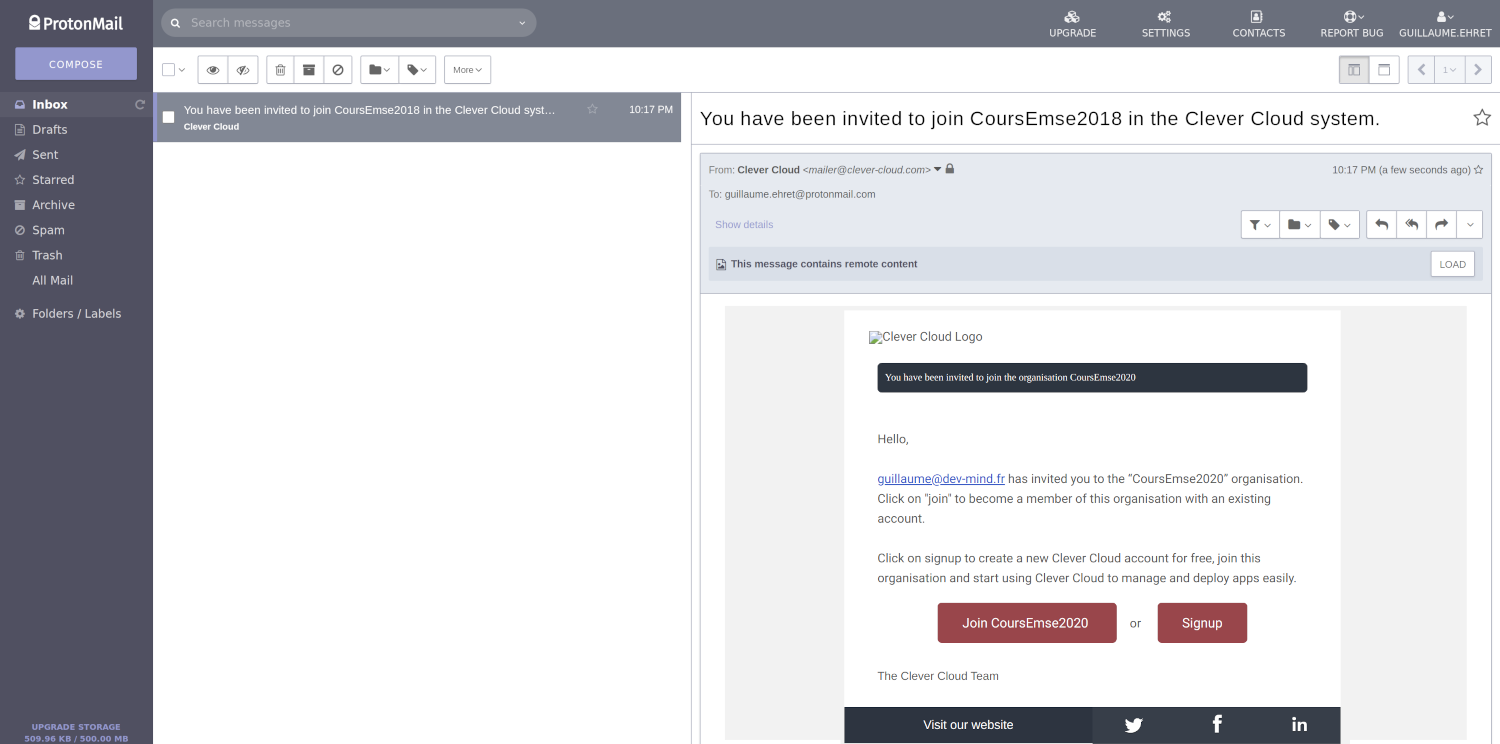Open more message actions chevron

[1469, 225]
